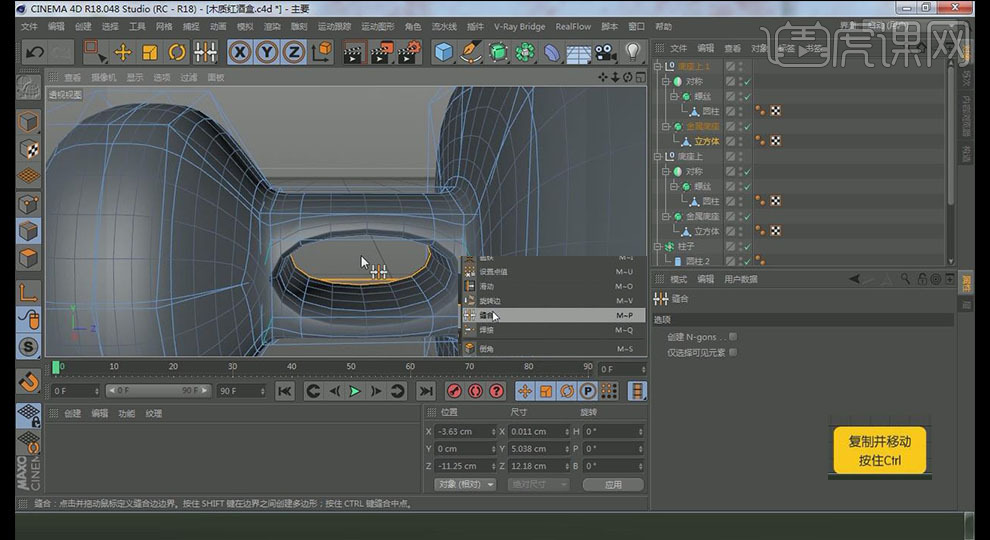
Task: Open the Floor environment icon
Action: 579,52
